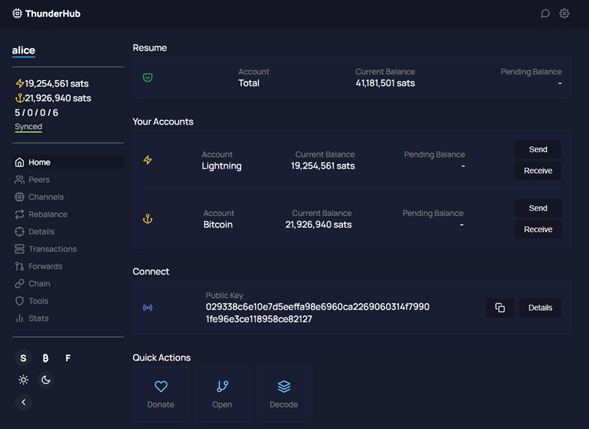Viewport: 589px width, 429px height.
Task: Click the Chain link icon
Action: pos(20,284)
